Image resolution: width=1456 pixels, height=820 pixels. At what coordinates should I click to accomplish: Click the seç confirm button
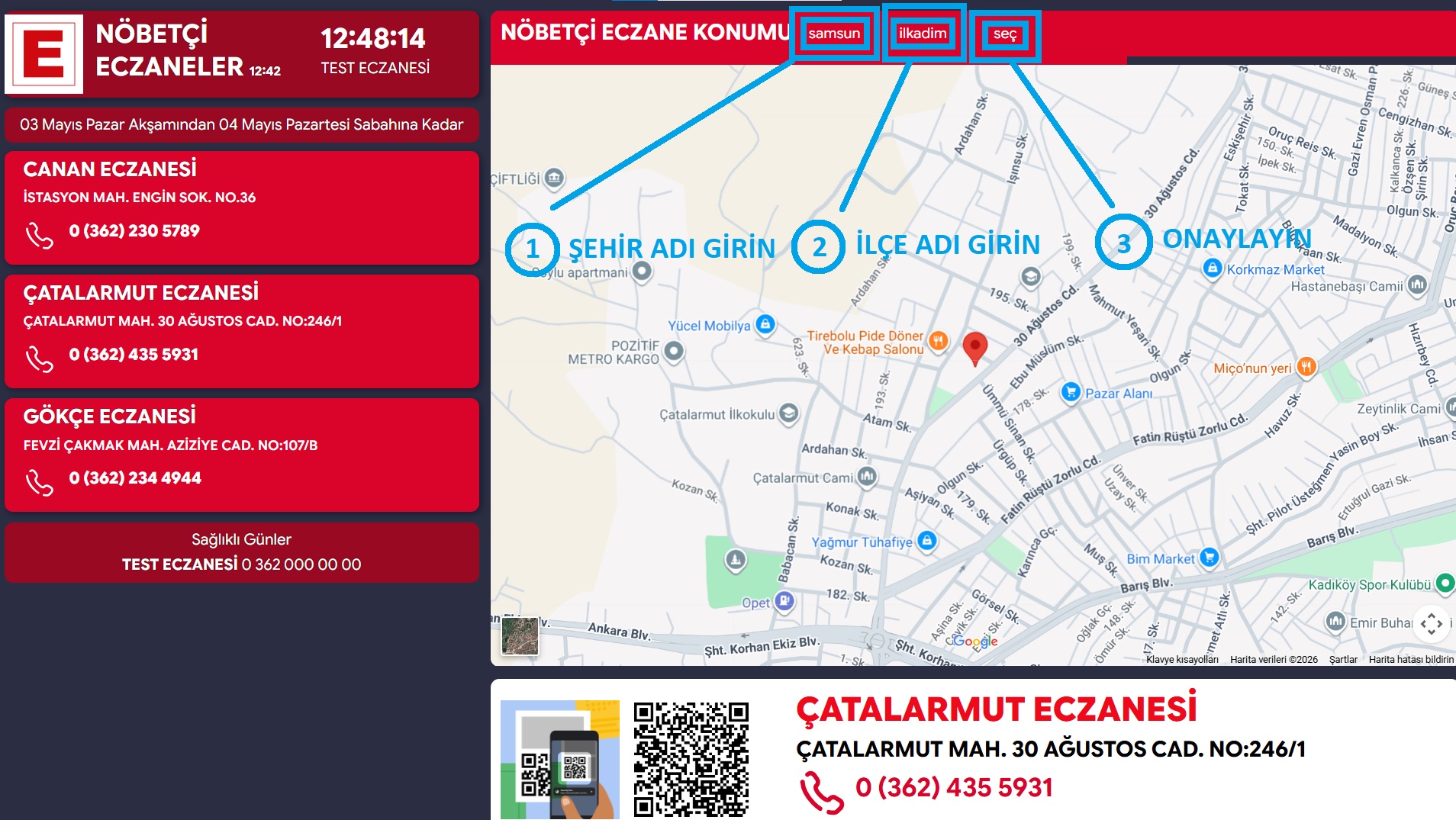(1005, 34)
